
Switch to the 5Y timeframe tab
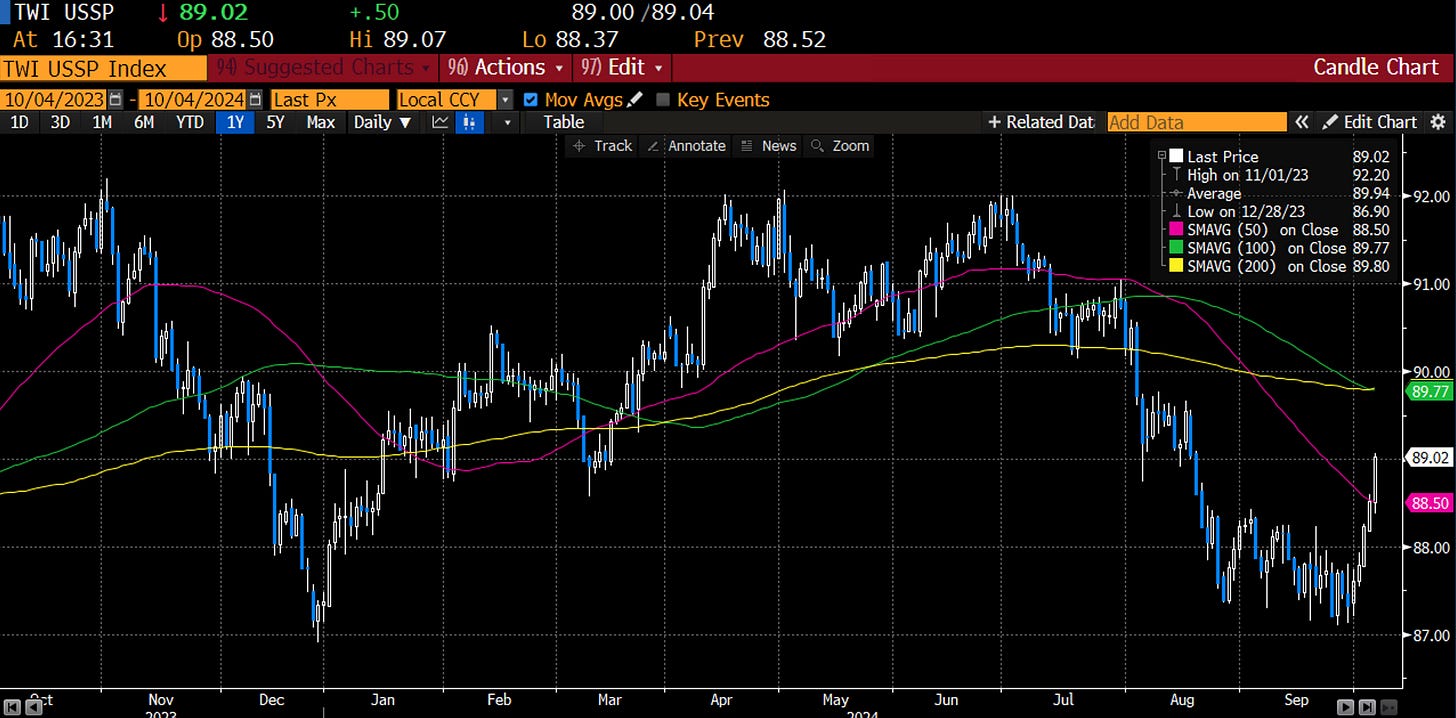click(276, 122)
